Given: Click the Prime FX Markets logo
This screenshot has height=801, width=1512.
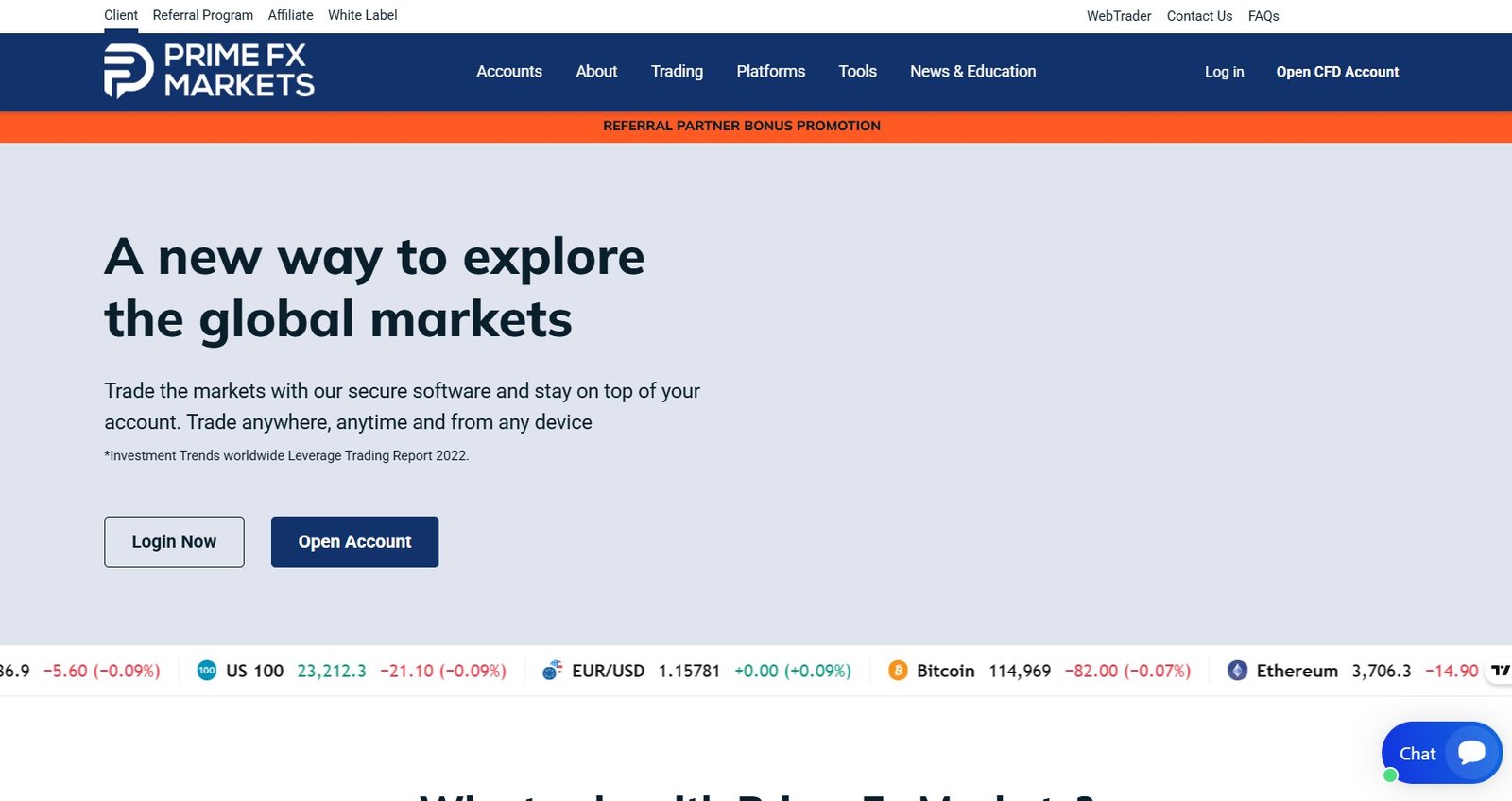Looking at the screenshot, I should 209,71.
